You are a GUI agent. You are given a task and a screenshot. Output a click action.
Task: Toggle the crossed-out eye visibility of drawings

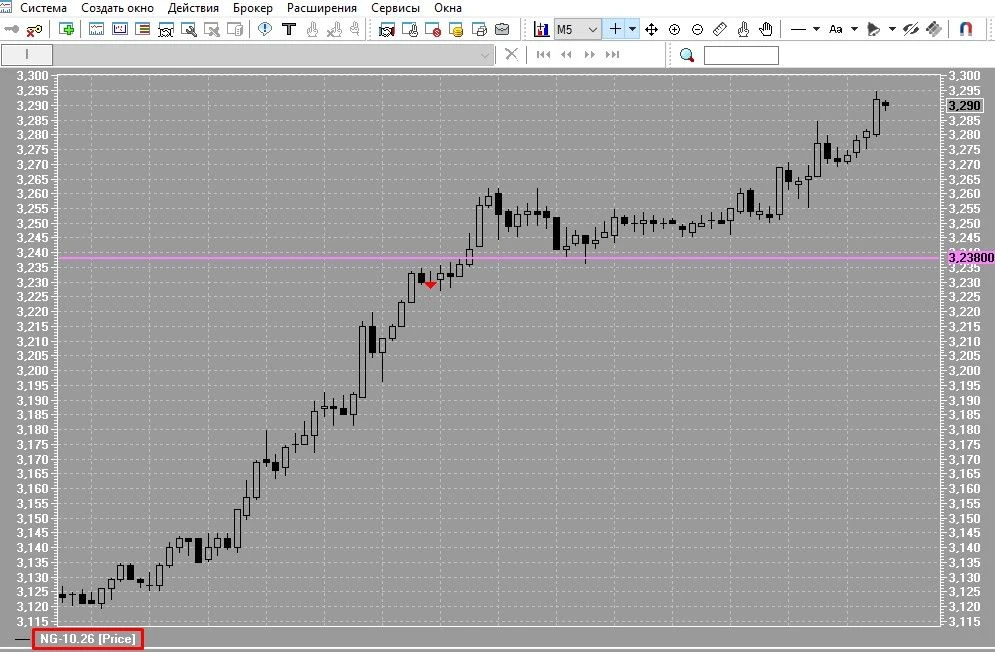tap(911, 29)
